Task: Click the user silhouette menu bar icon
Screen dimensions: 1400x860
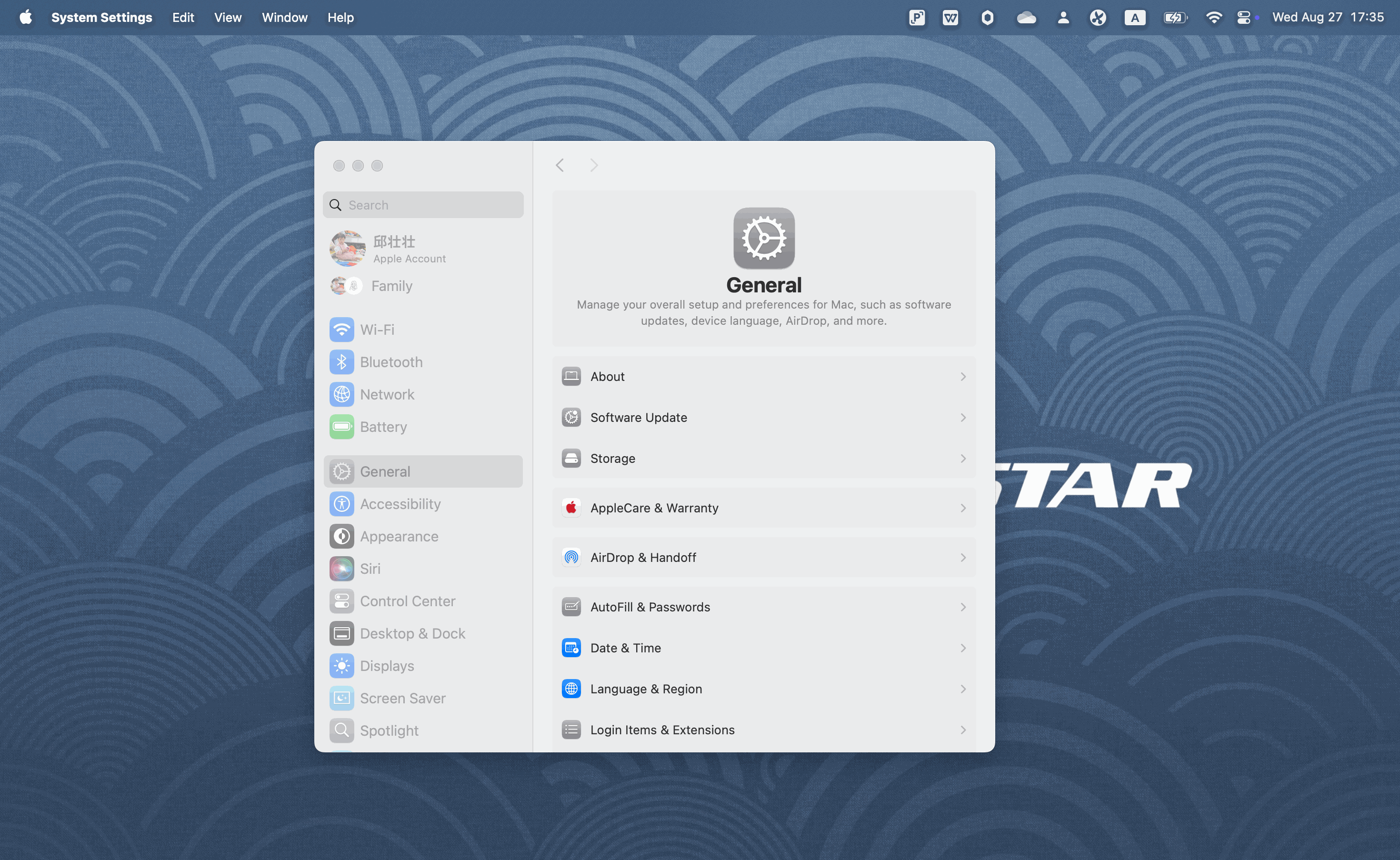Action: 1063,18
